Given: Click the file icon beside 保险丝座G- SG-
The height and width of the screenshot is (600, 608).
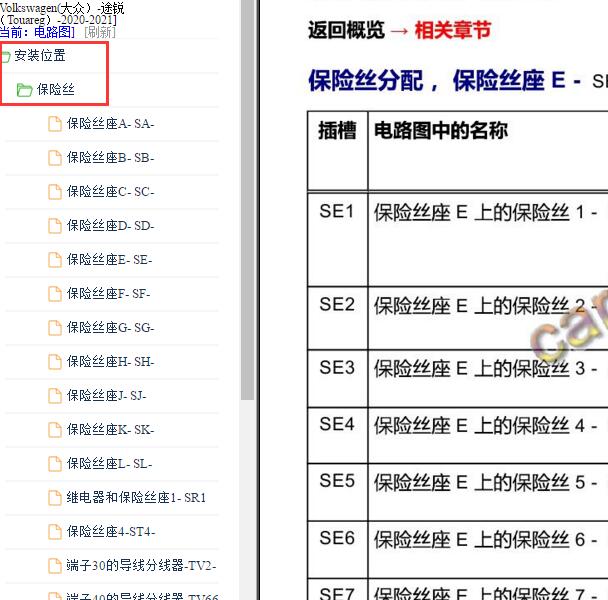Looking at the screenshot, I should pos(55,328).
